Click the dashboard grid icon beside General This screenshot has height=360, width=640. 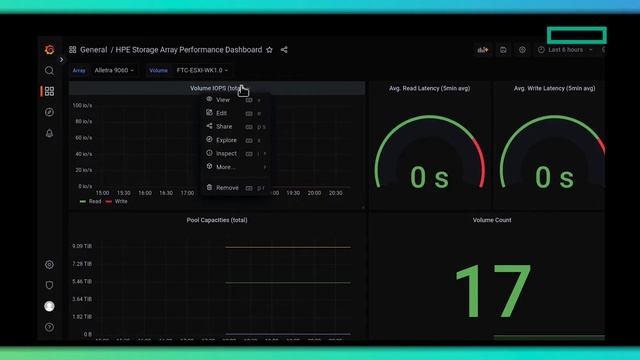[x=73, y=50]
